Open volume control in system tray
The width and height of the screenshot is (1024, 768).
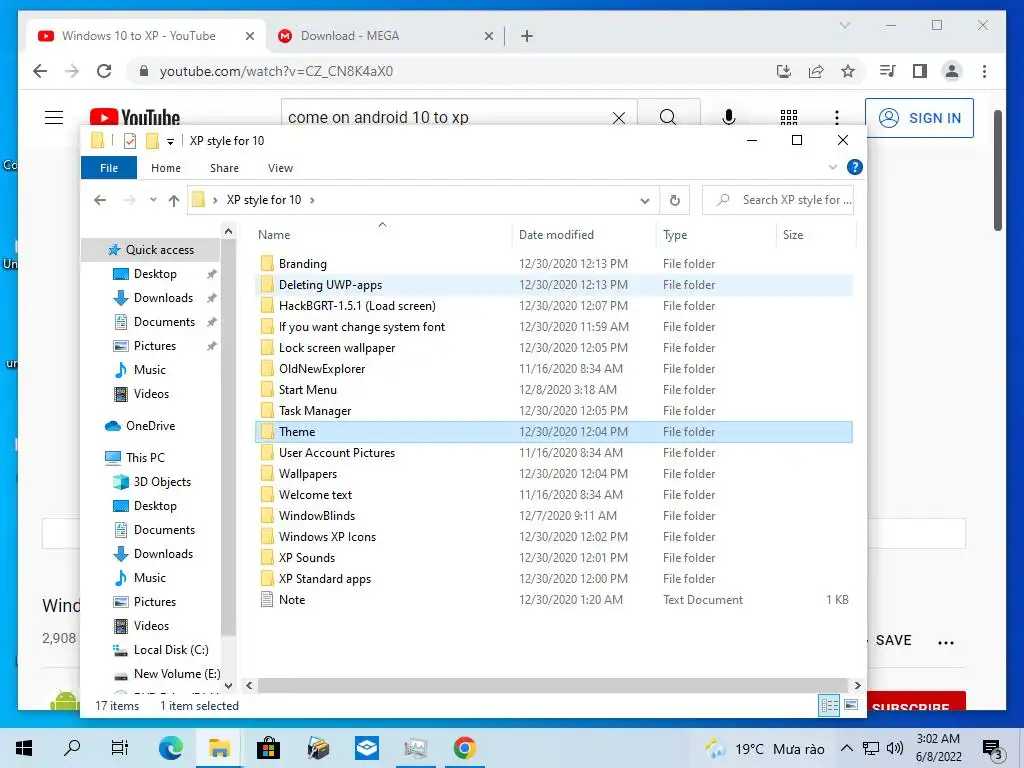pyautogui.click(x=894, y=748)
